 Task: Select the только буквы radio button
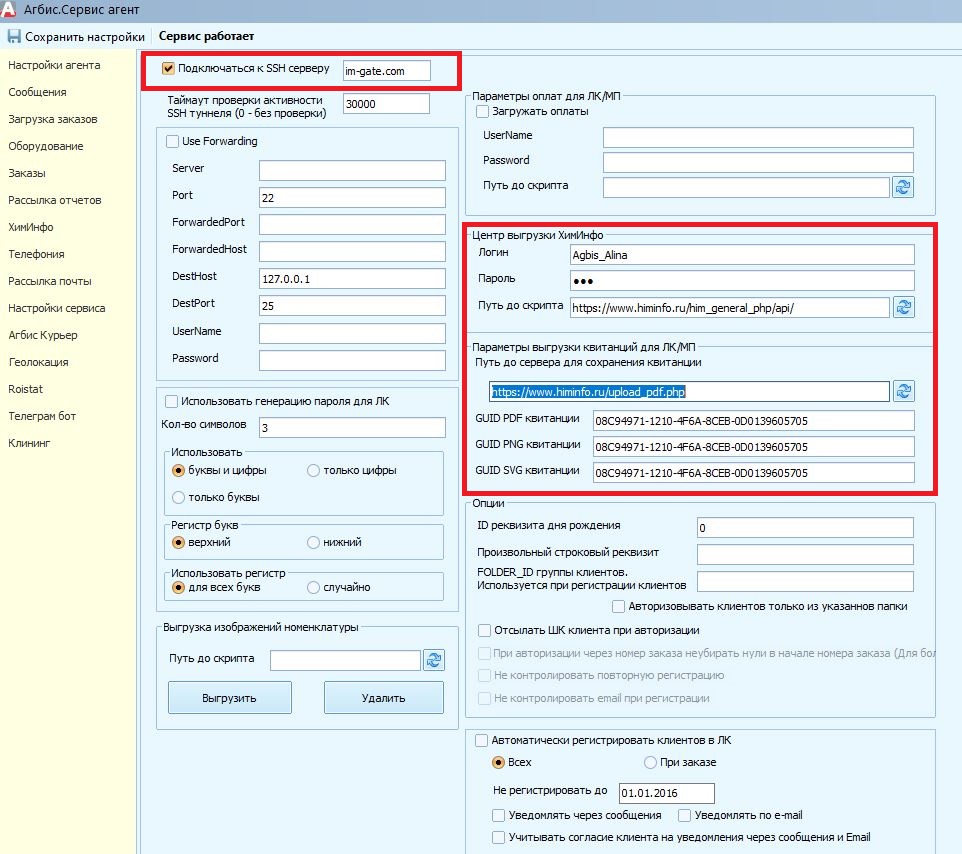coord(179,498)
